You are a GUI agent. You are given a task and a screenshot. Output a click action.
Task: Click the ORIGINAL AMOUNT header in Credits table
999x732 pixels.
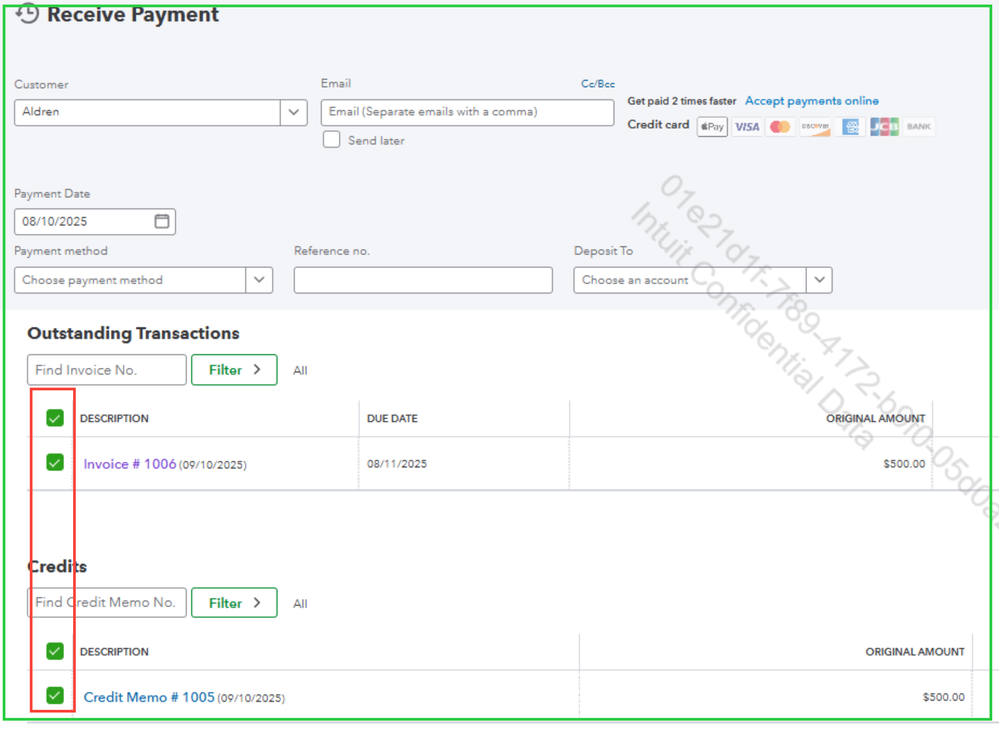click(914, 652)
